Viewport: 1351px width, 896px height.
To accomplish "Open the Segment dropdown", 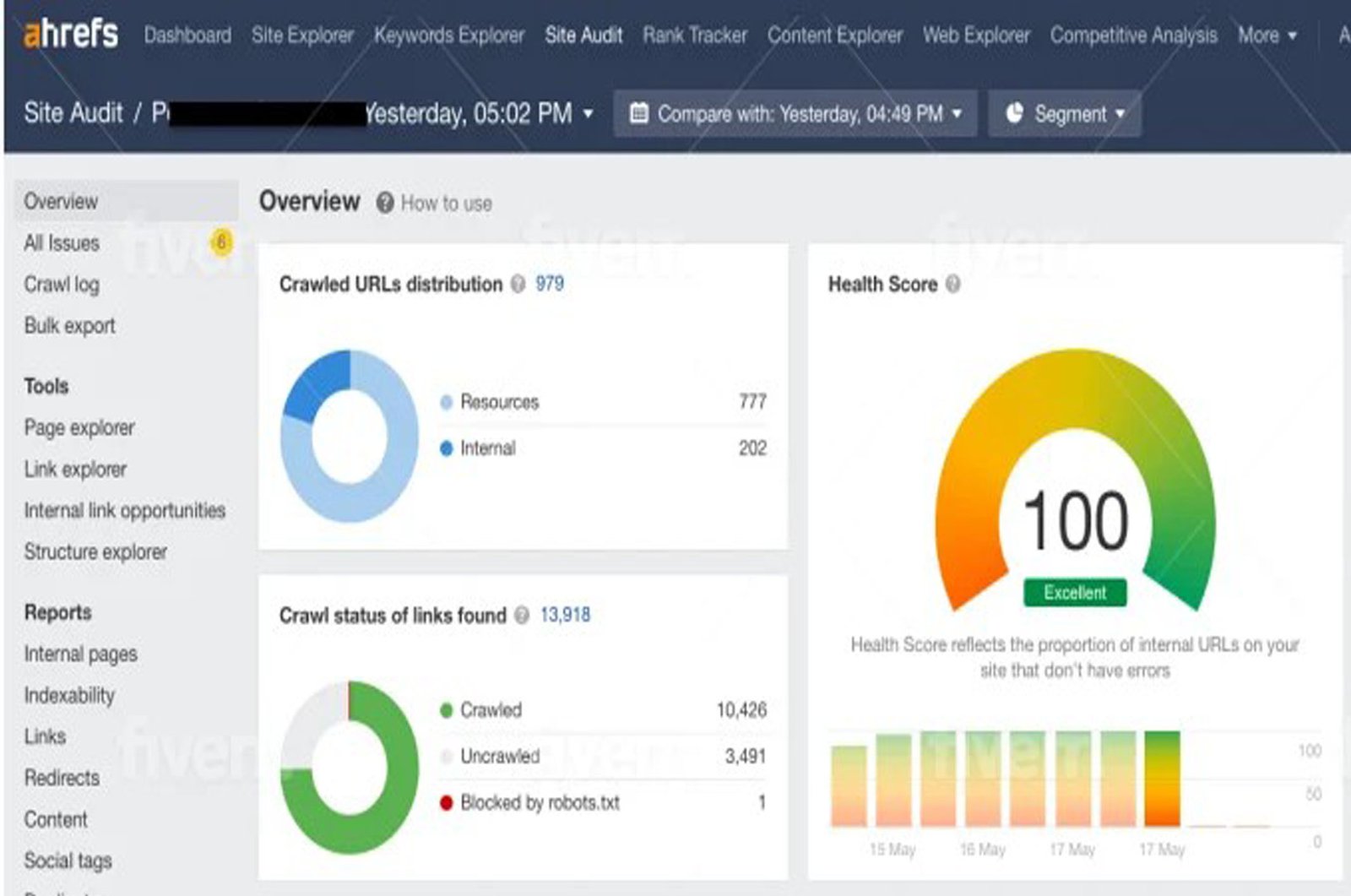I will [x=1066, y=113].
